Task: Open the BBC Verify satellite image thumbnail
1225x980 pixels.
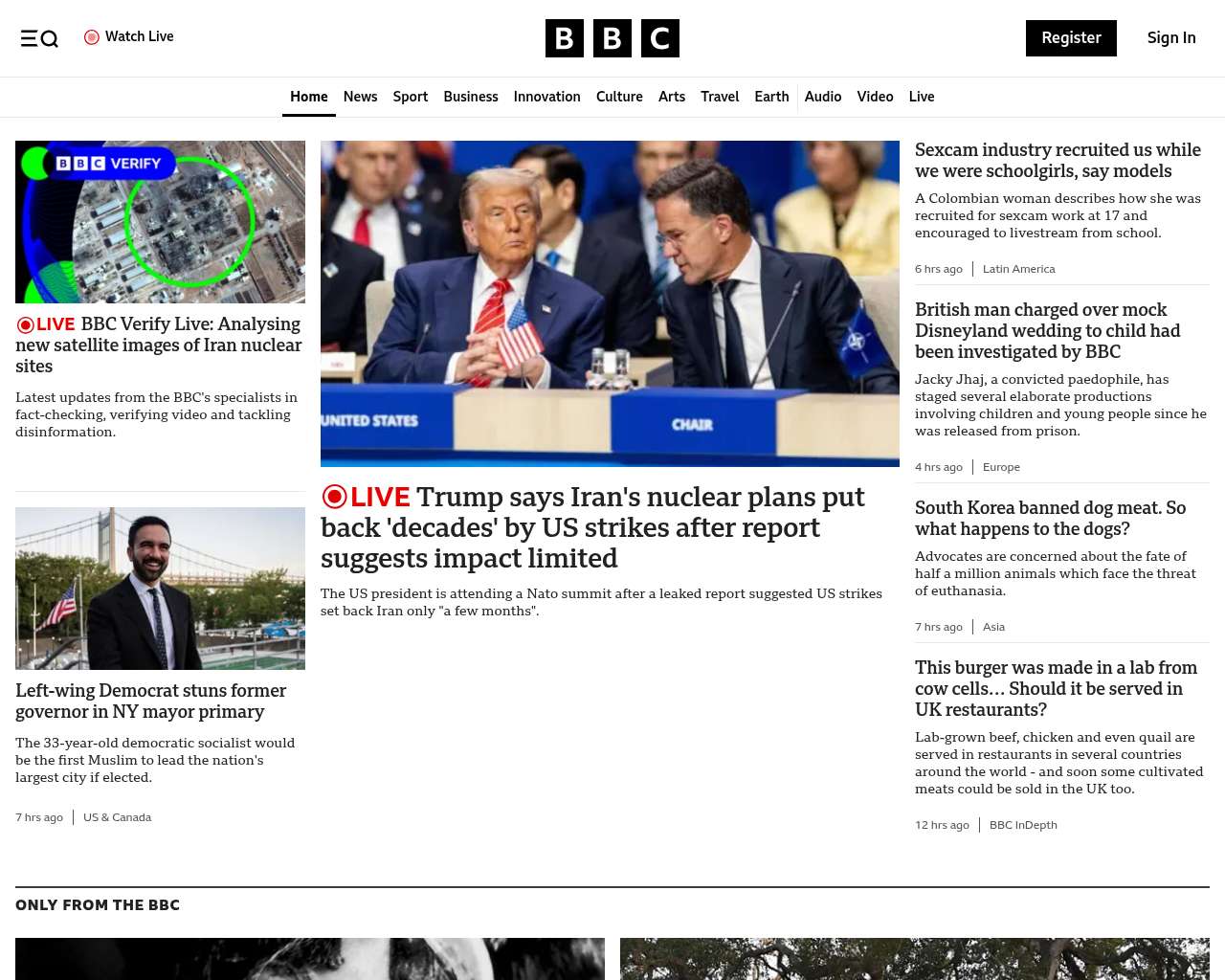Action: click(x=160, y=222)
